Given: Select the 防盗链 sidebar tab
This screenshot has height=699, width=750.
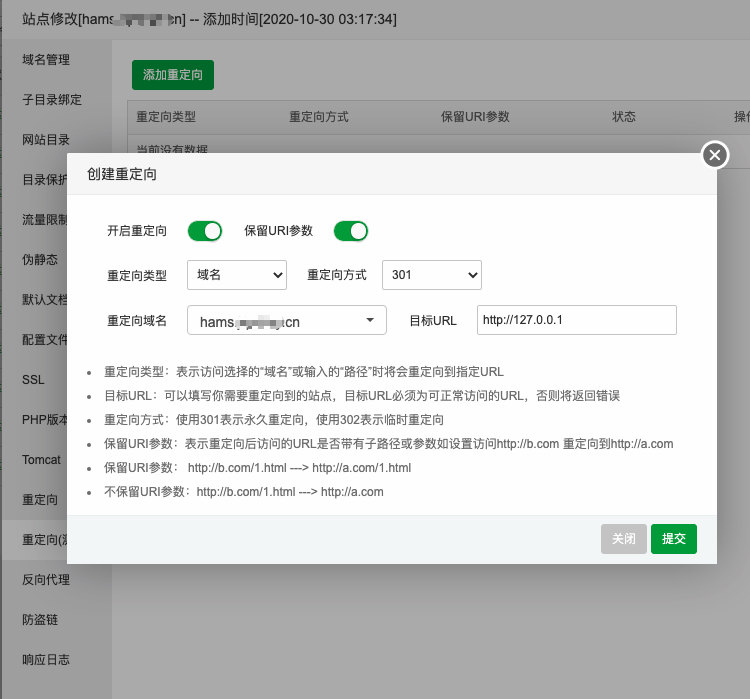Looking at the screenshot, I should (x=40, y=620).
